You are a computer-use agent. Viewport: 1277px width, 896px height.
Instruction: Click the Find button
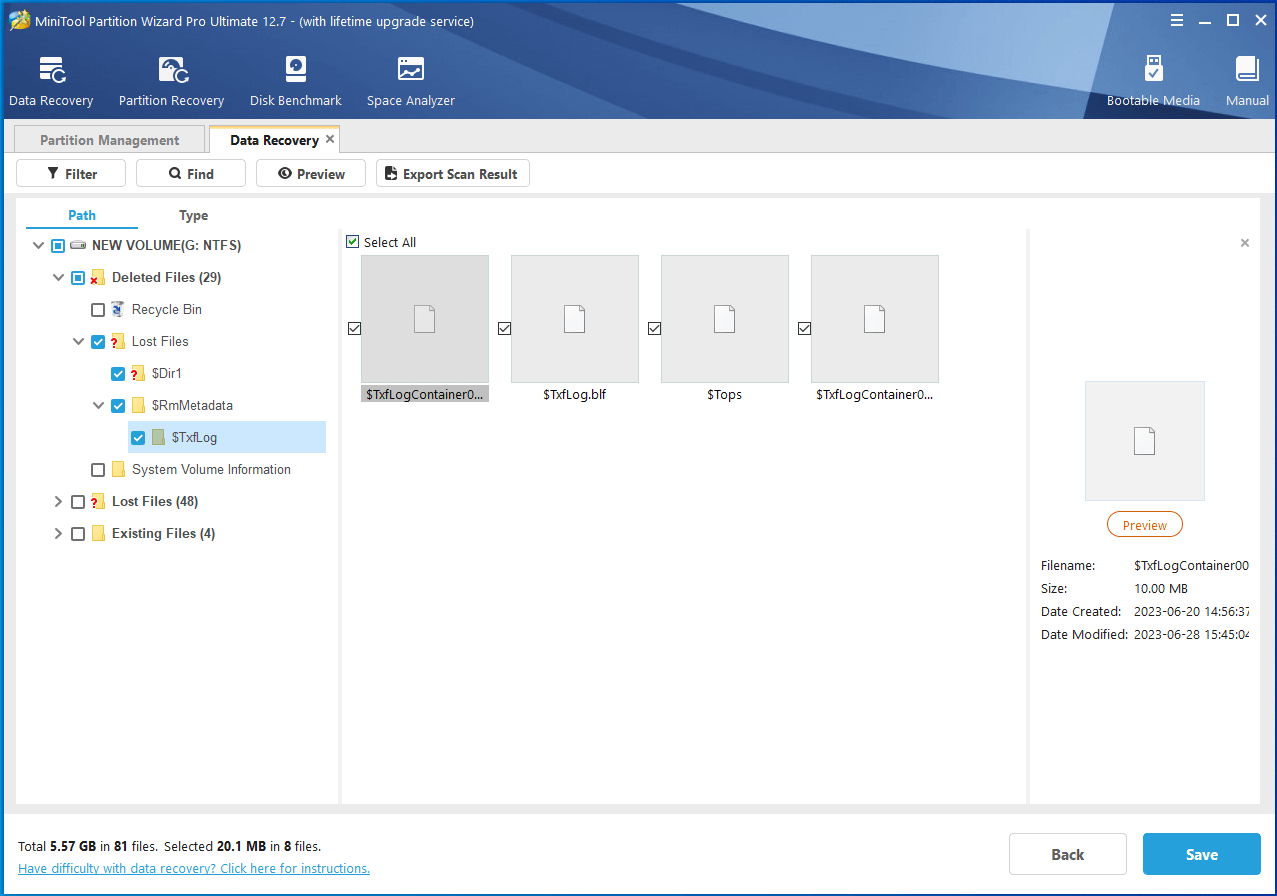click(191, 173)
